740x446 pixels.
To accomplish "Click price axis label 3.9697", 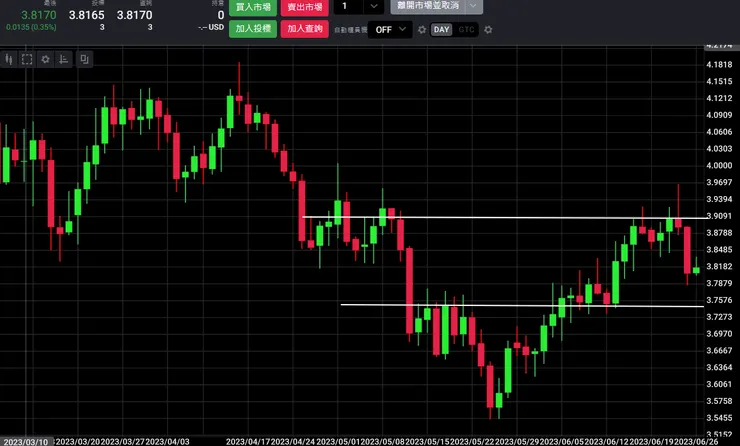I will click(719, 182).
